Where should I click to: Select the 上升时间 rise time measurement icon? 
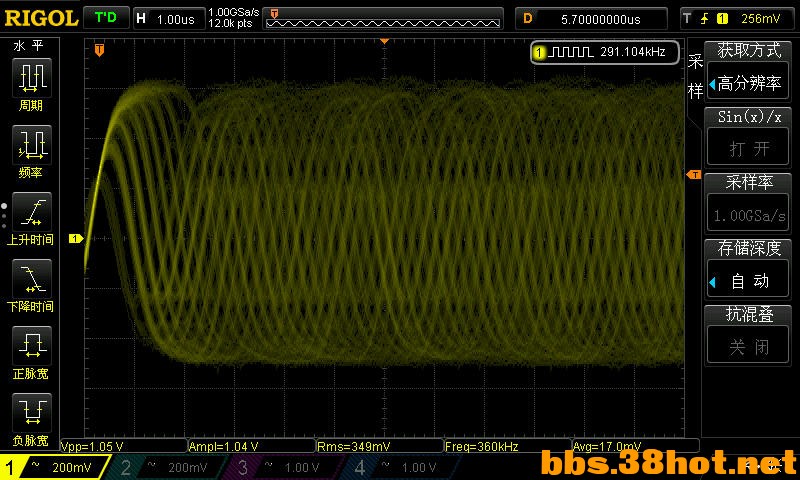32,212
